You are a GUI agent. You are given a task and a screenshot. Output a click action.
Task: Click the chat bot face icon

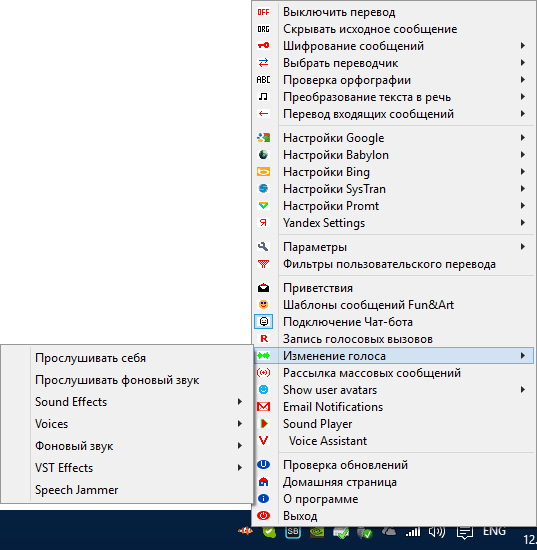[263, 321]
